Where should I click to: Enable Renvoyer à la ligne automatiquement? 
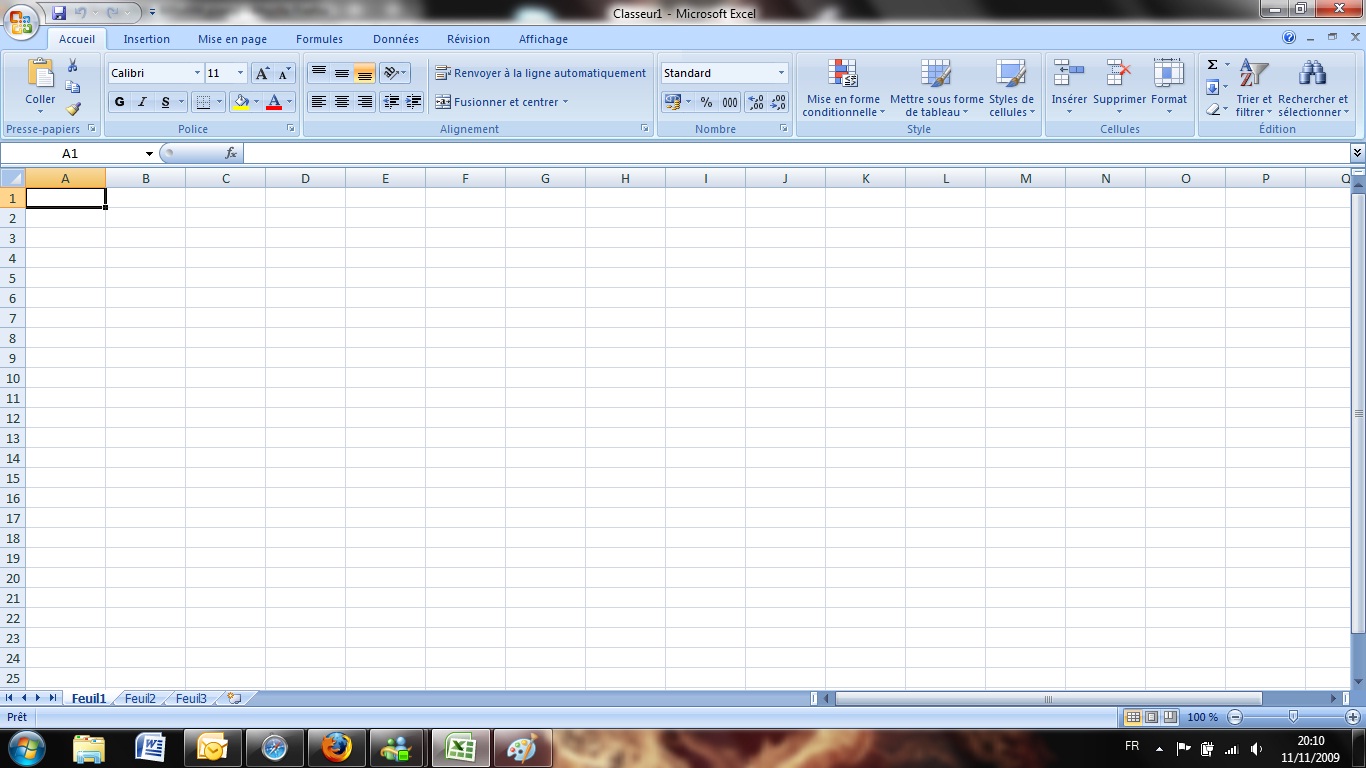pyautogui.click(x=540, y=72)
